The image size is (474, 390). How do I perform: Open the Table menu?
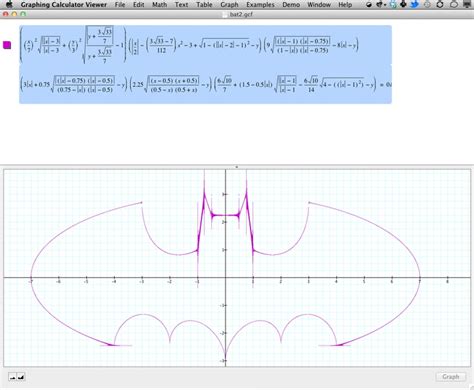point(204,5)
